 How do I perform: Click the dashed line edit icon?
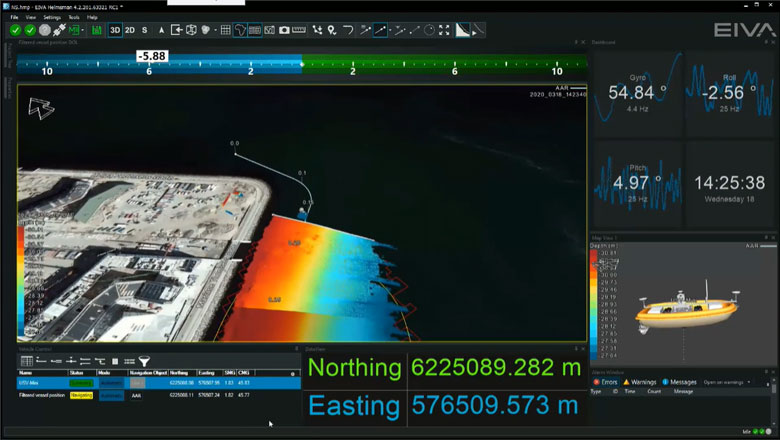click(x=399, y=30)
